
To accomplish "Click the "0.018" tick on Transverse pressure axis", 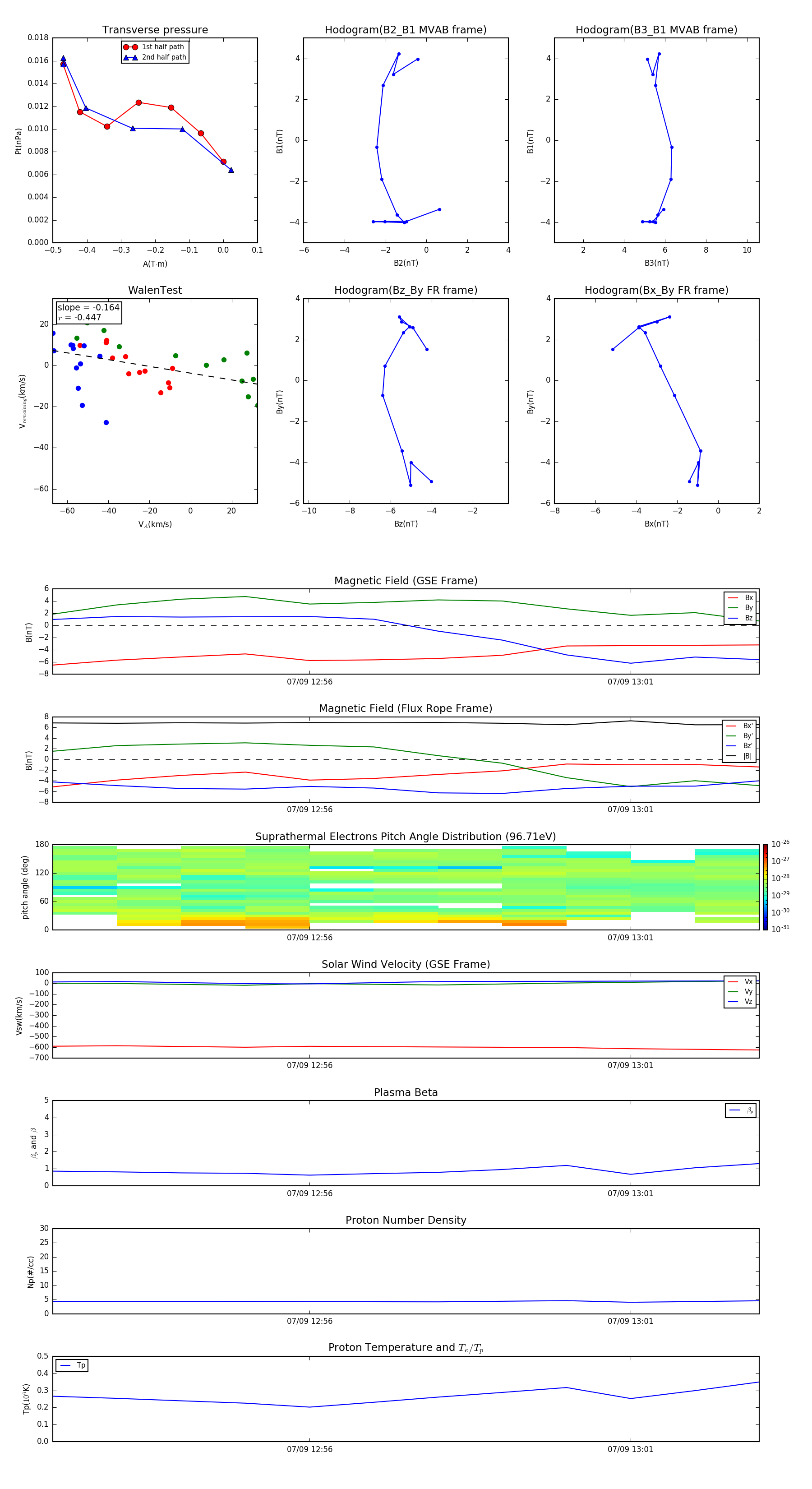I will point(38,38).
